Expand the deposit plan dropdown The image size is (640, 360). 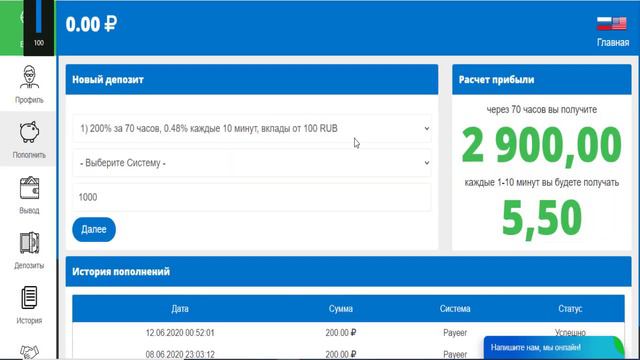252,129
